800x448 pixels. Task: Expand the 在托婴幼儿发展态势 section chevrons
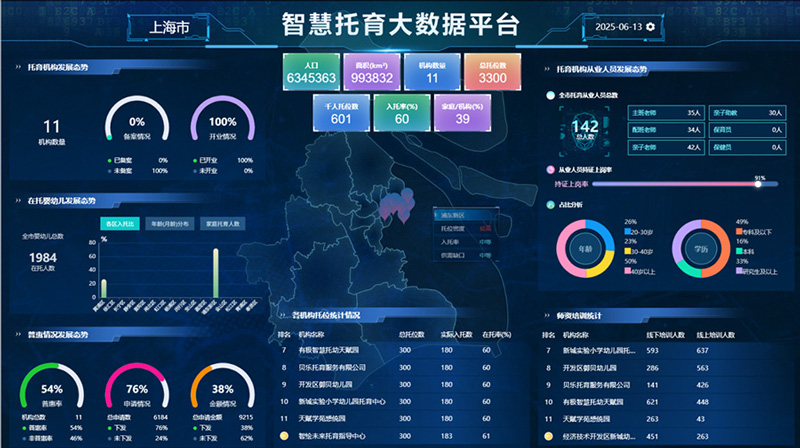[18, 200]
